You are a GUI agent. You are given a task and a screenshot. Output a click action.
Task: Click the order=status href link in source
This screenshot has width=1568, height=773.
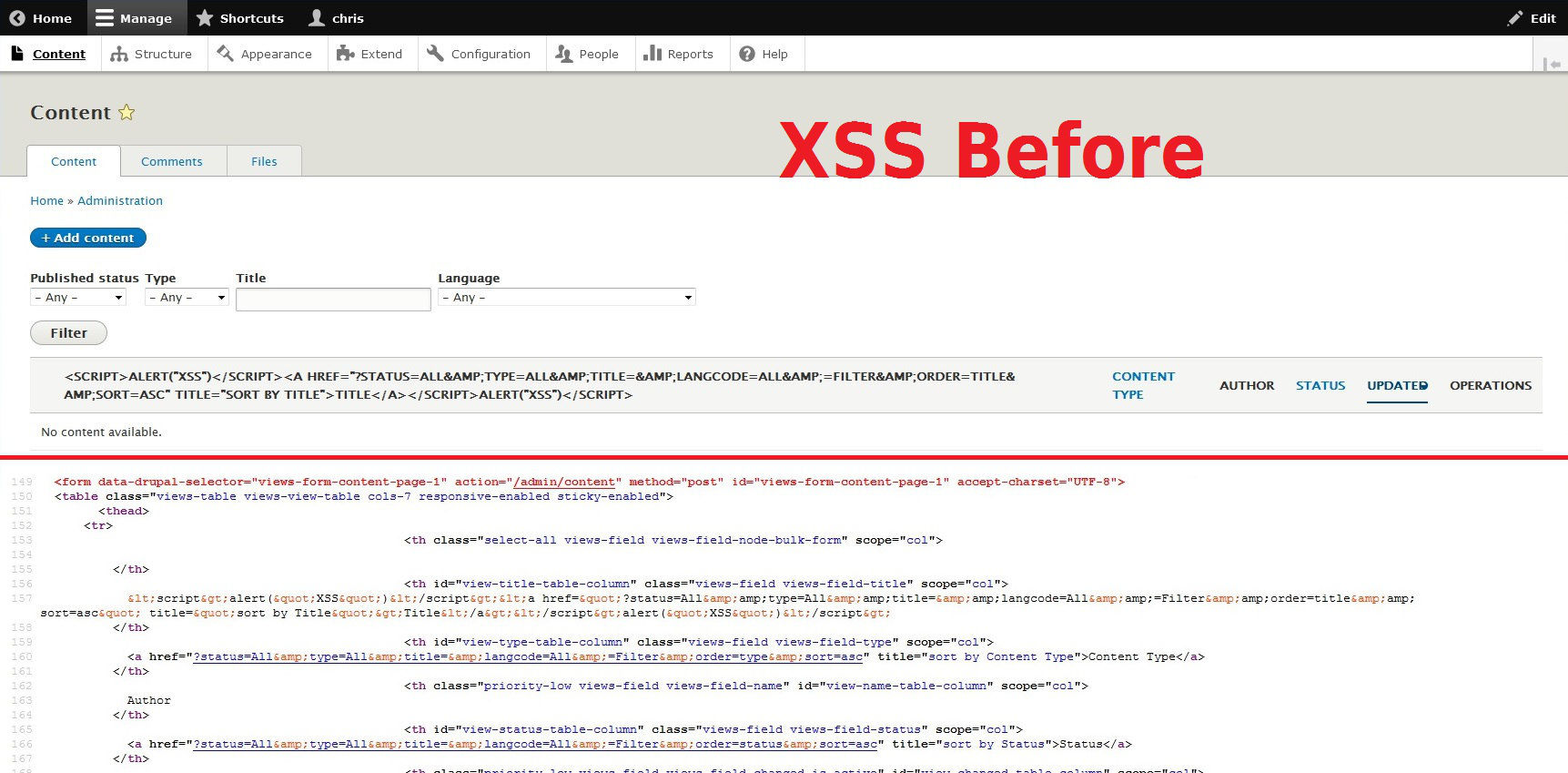click(535, 744)
